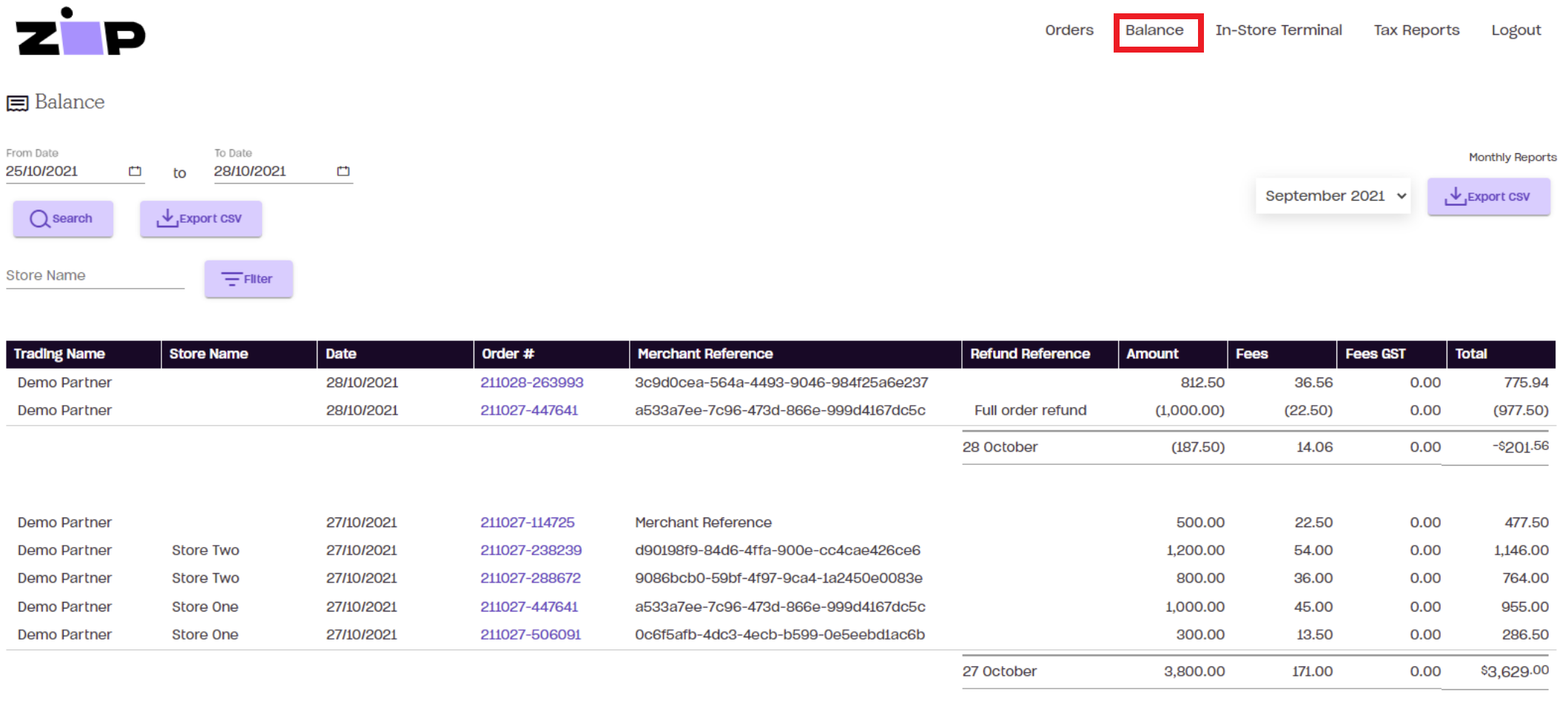The image size is (1568, 704).
Task: Click the Zip logo
Action: (81, 33)
